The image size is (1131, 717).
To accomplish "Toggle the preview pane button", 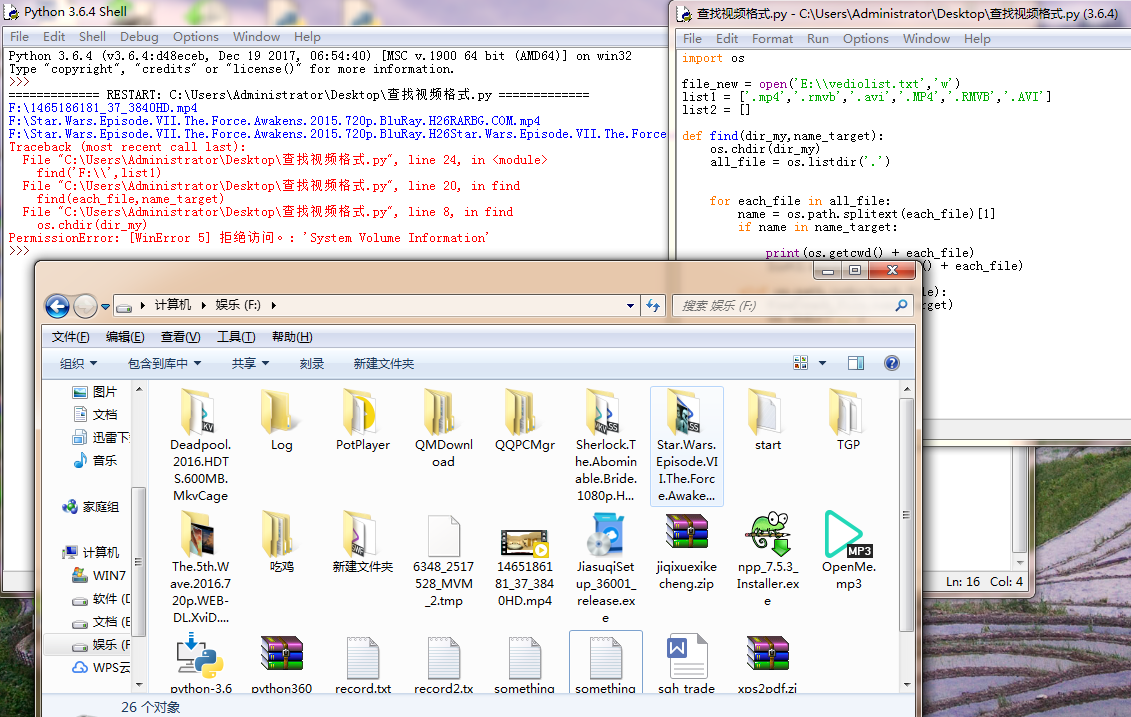I will point(855,363).
